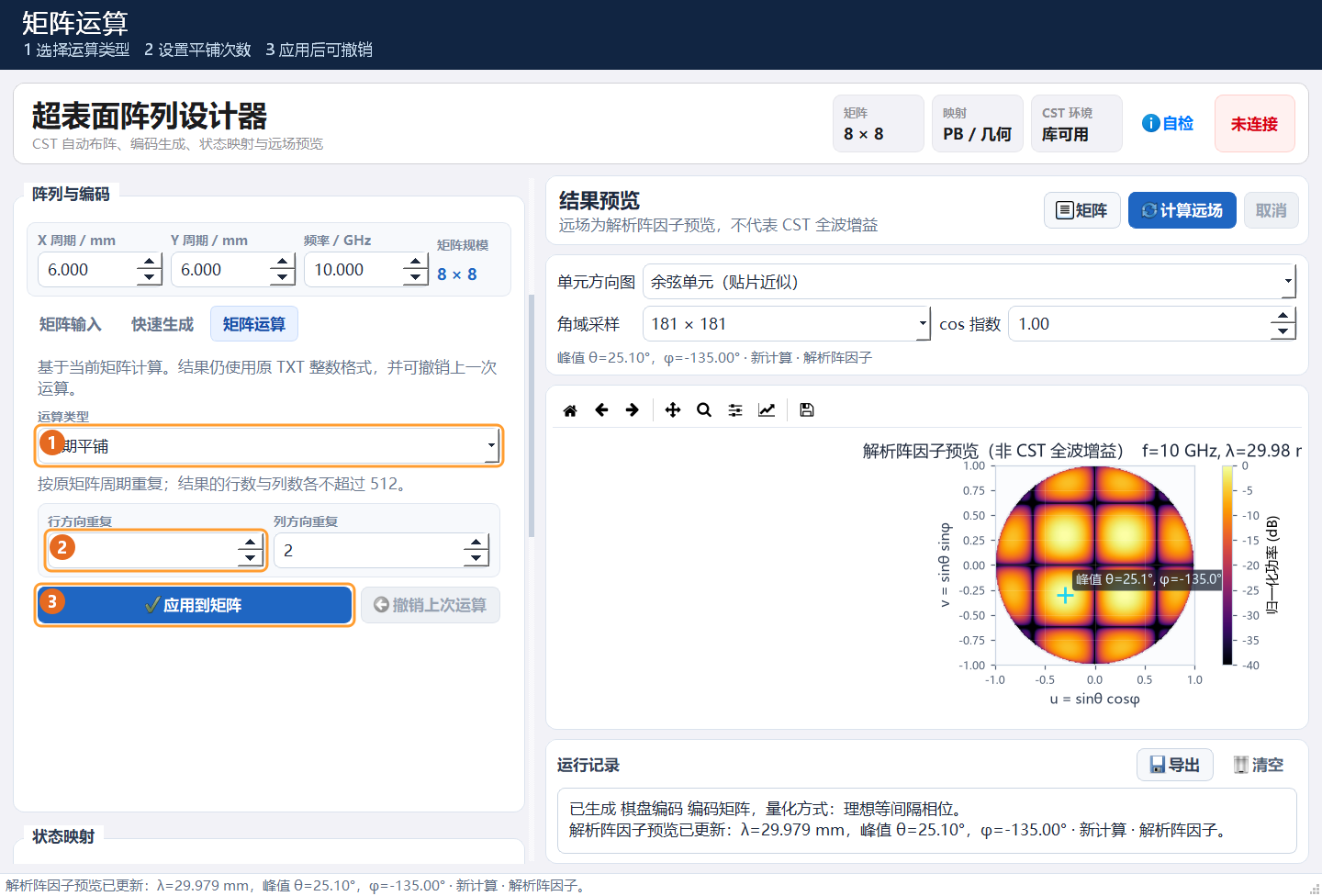Click 撤销上次运算 undo button
The image size is (1322, 896).
click(x=431, y=605)
